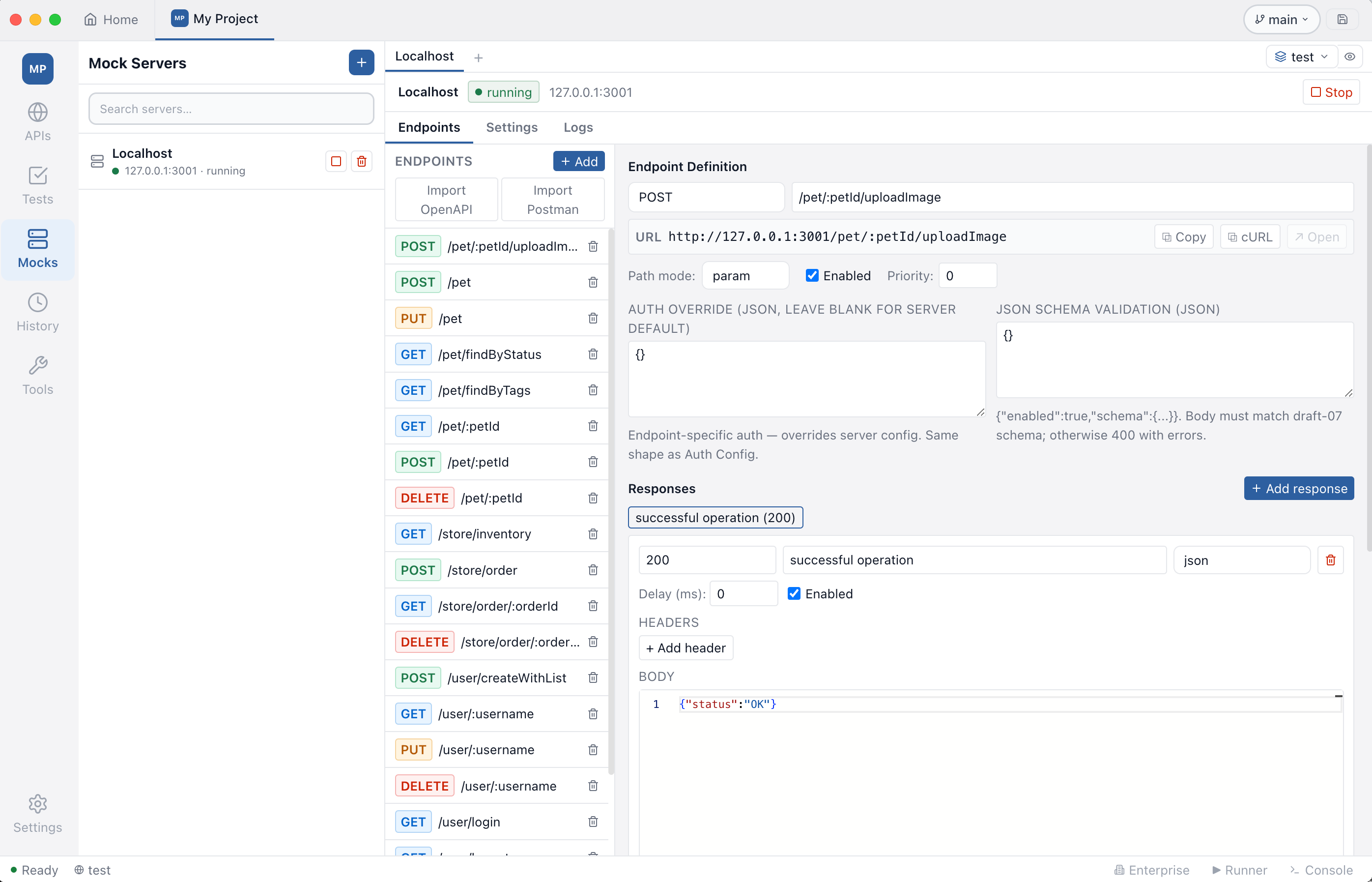Delete the GET /store/inventory endpoint
This screenshot has width=1372, height=882.
[593, 534]
